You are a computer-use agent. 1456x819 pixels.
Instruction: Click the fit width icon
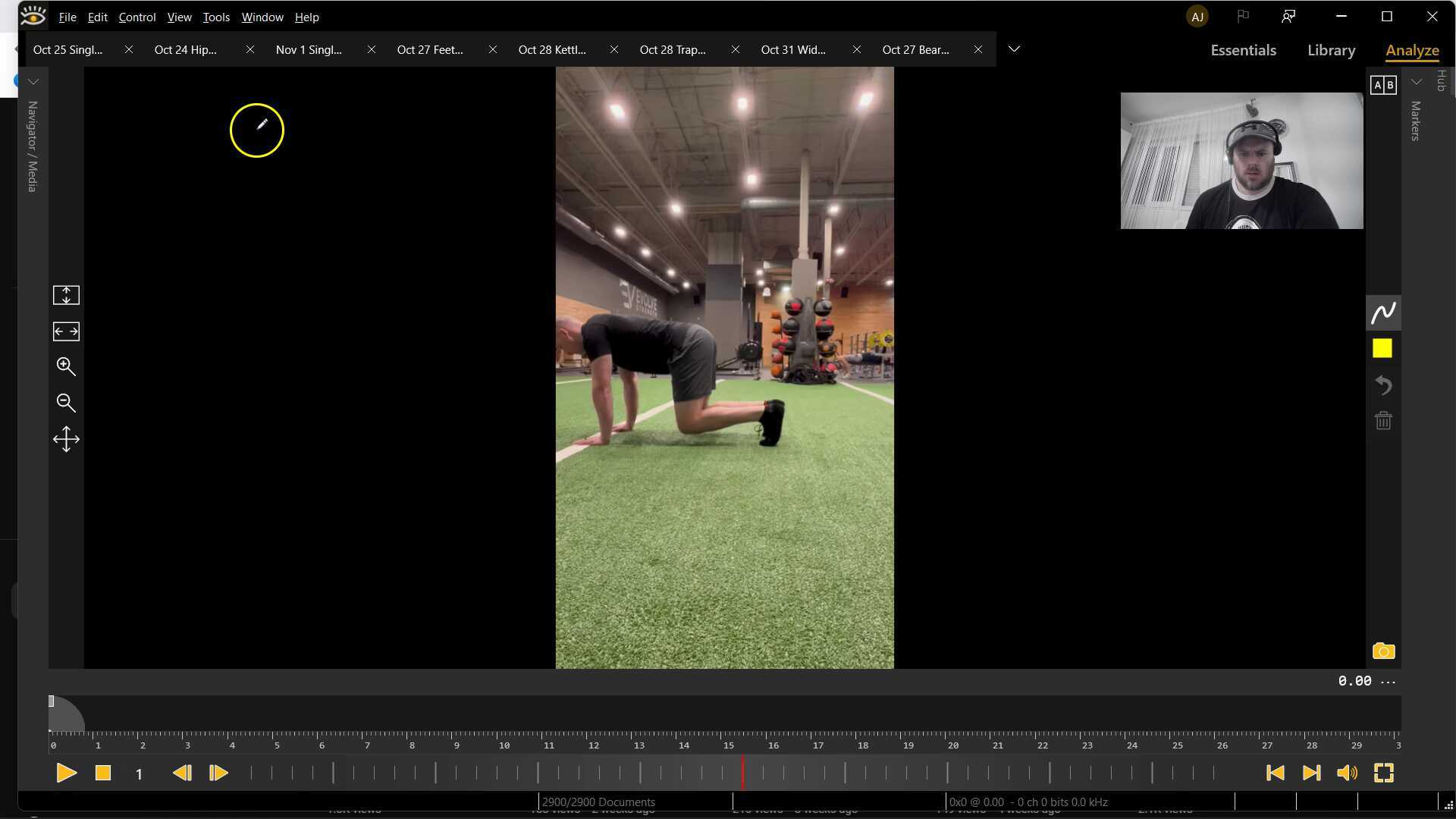point(66,331)
